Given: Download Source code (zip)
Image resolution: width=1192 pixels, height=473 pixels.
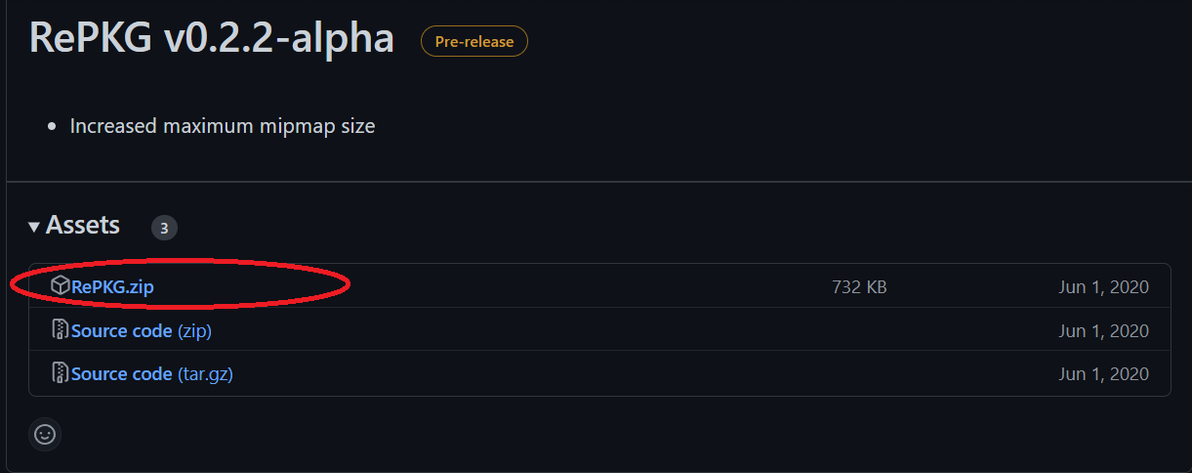Looking at the screenshot, I should (x=141, y=331).
